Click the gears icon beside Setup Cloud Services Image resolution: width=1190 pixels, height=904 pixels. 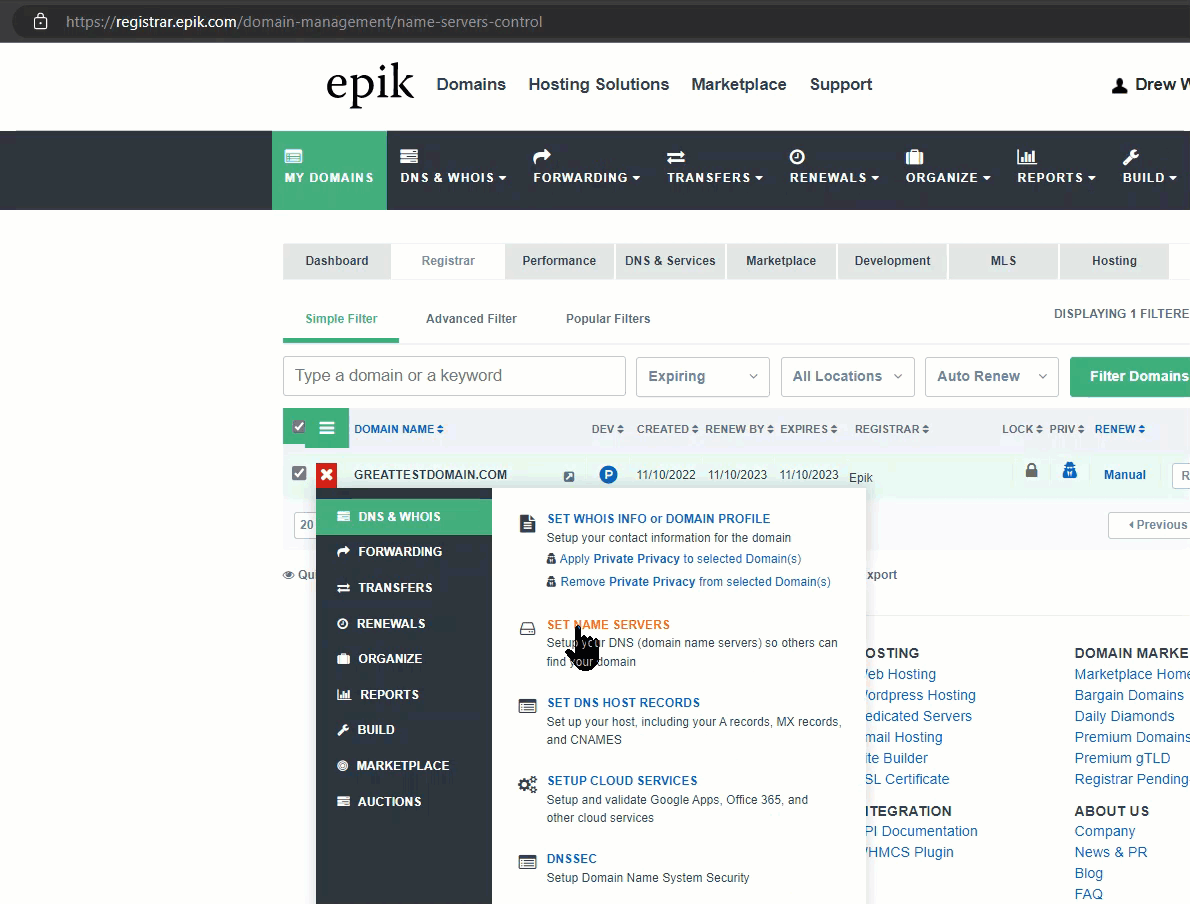[x=527, y=785]
